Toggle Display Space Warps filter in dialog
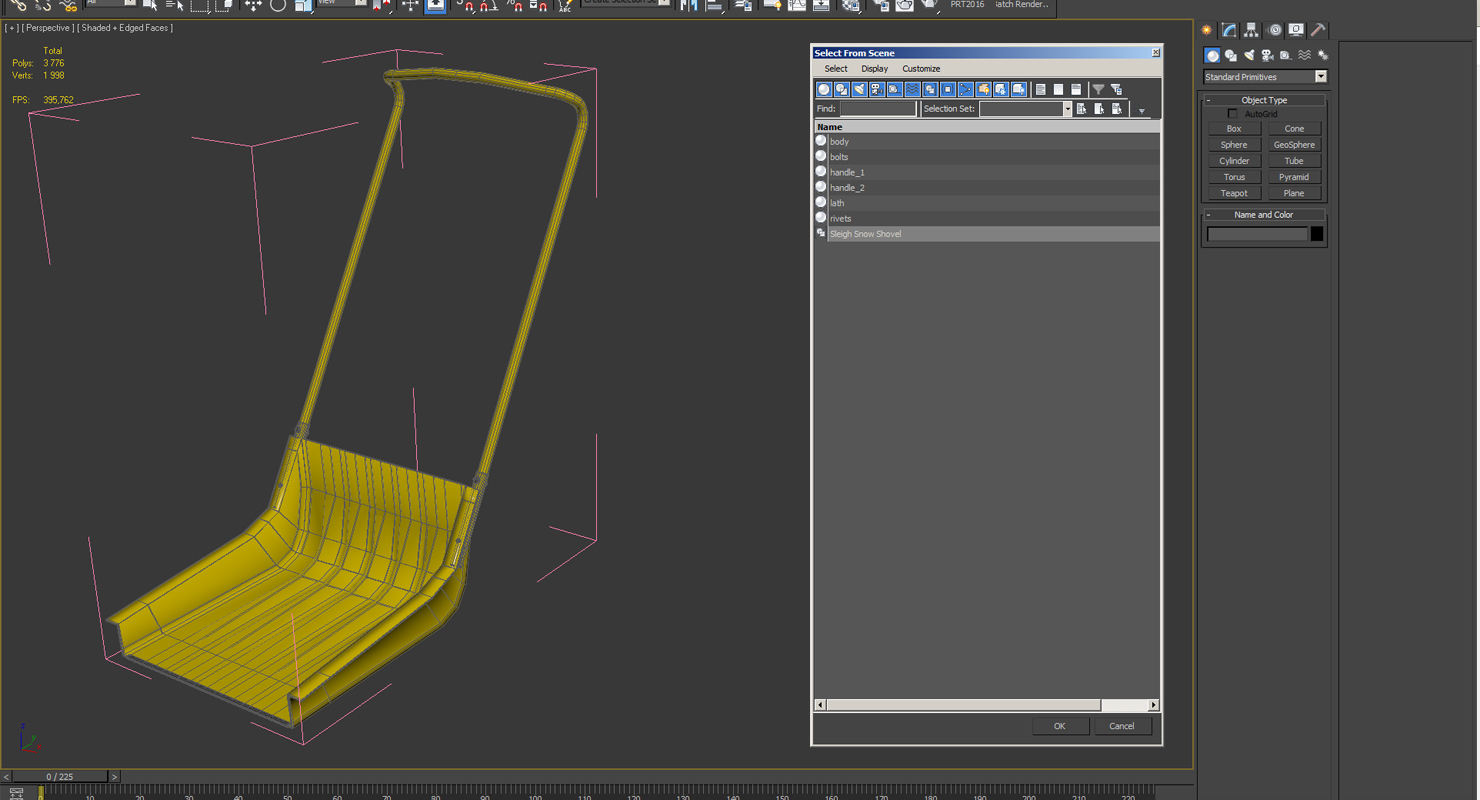Viewport: 1480px width, 800px height. coord(912,90)
